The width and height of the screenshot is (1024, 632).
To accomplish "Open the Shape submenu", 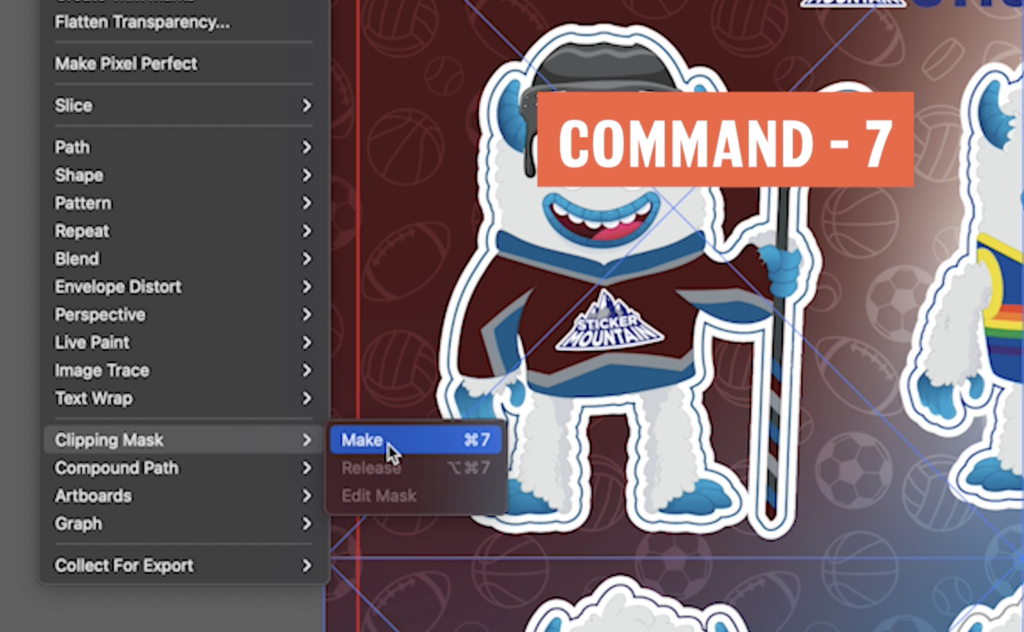I will (x=184, y=175).
